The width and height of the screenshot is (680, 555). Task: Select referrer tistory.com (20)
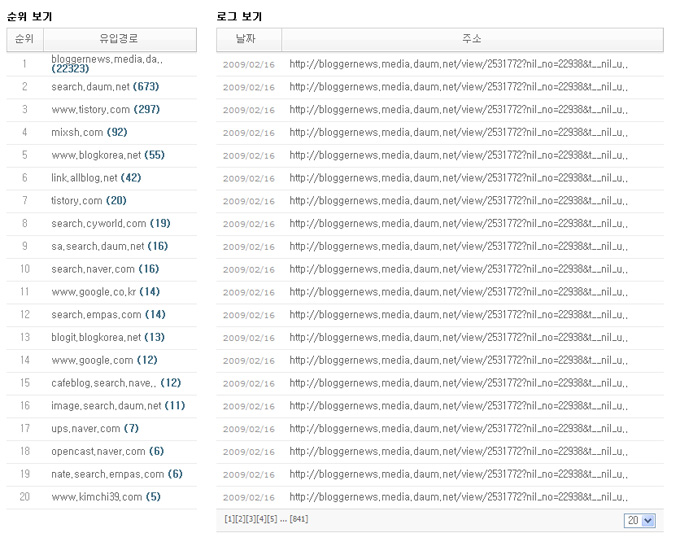88,201
